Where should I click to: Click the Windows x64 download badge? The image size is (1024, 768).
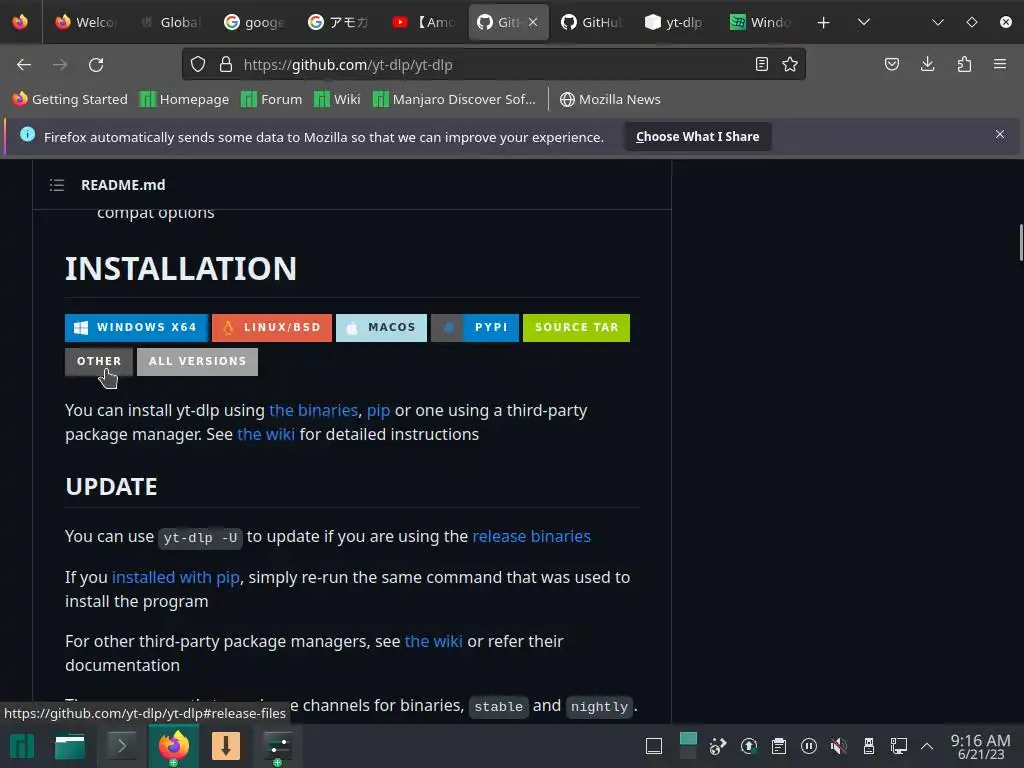tap(136, 327)
